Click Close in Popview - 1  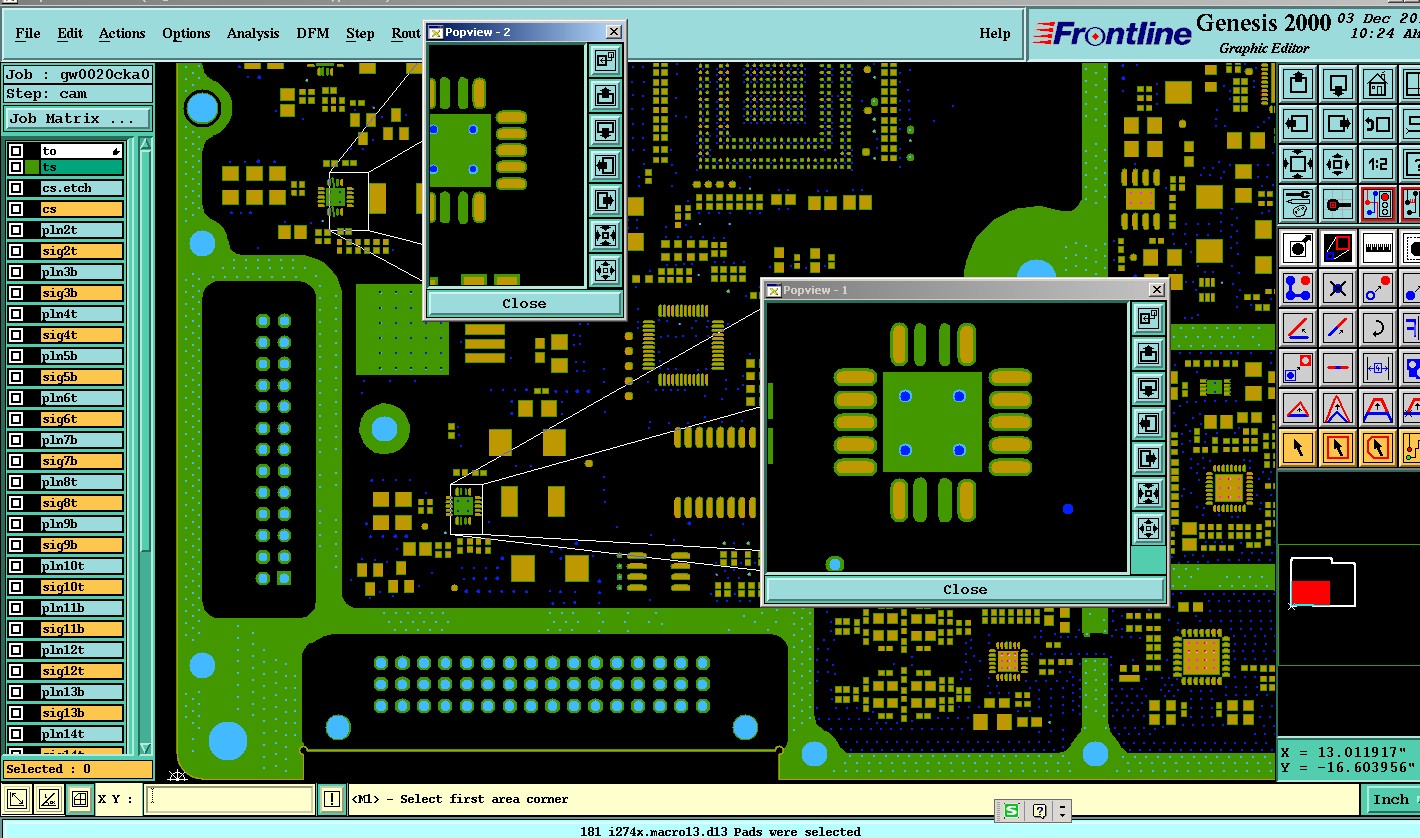point(965,589)
